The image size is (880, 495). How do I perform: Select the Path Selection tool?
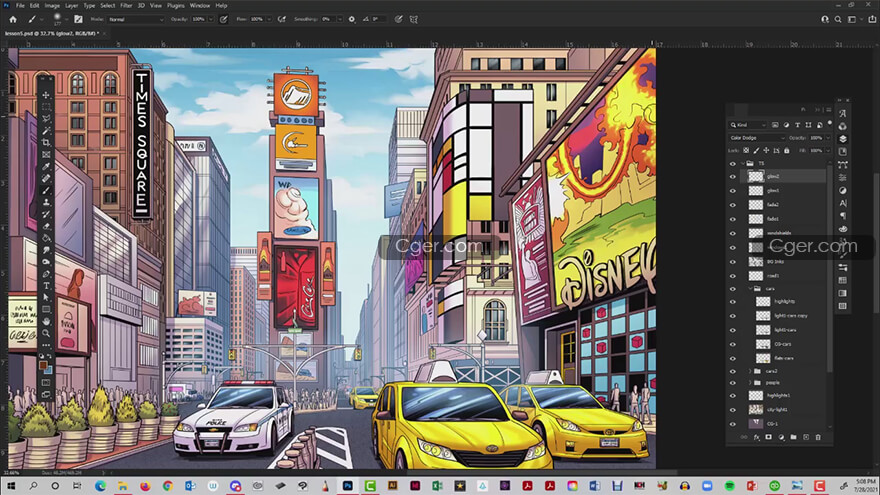(x=46, y=297)
